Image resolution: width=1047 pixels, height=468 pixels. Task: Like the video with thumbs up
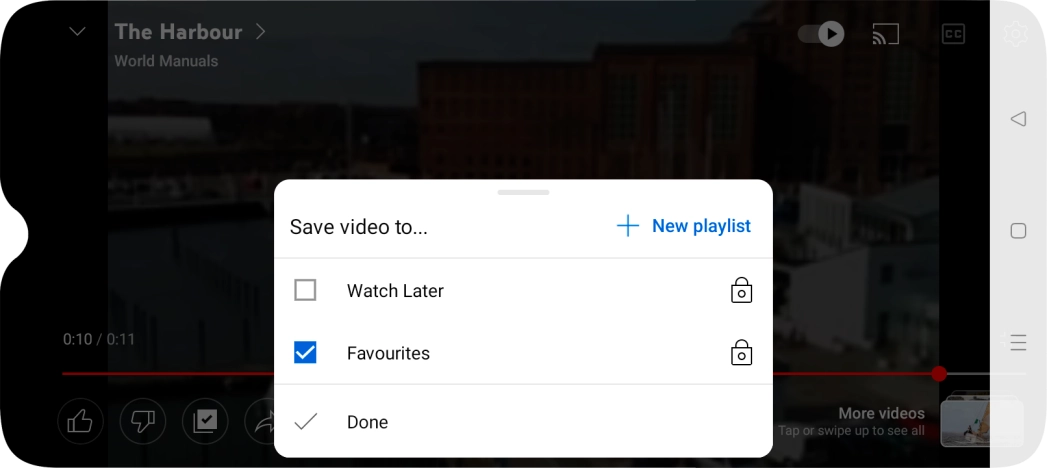click(x=80, y=421)
